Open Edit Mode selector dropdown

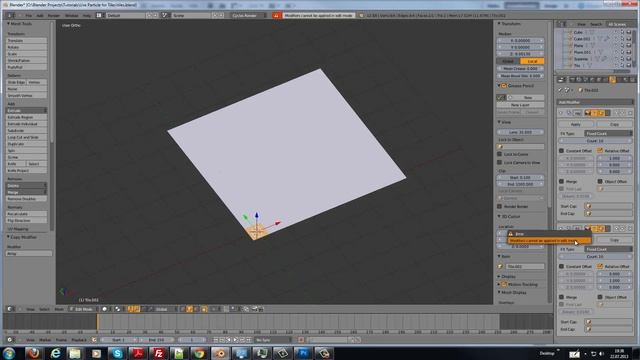(x=83, y=309)
